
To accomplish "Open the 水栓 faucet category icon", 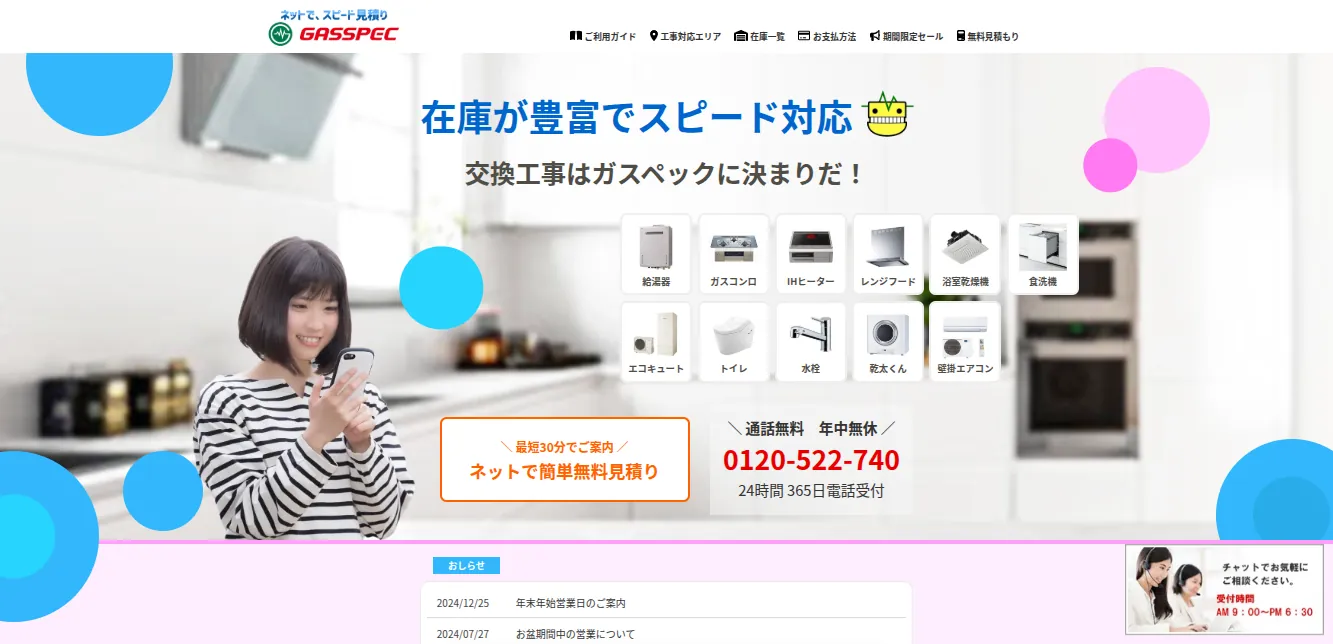I will point(811,342).
